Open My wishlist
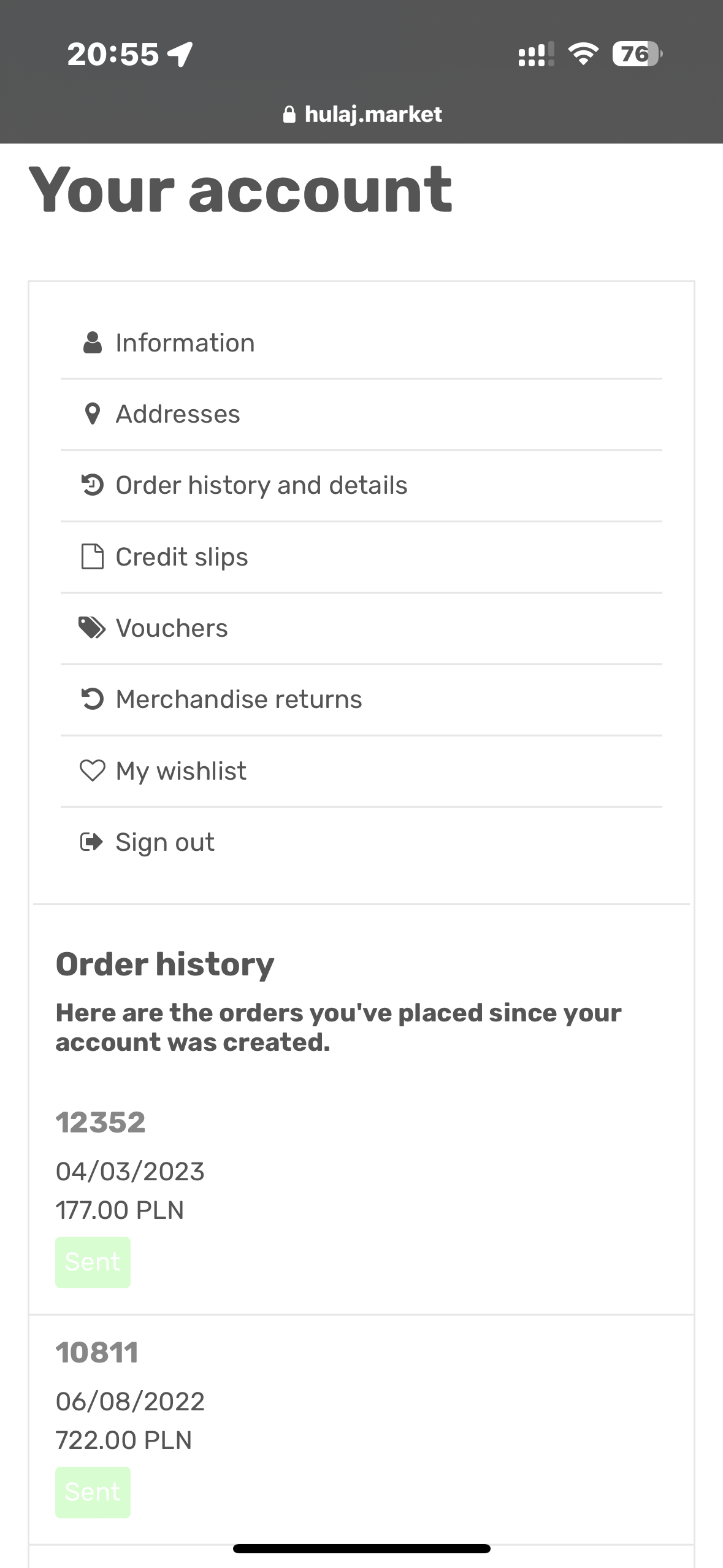Screen dimensions: 723x1568 [x=361, y=771]
